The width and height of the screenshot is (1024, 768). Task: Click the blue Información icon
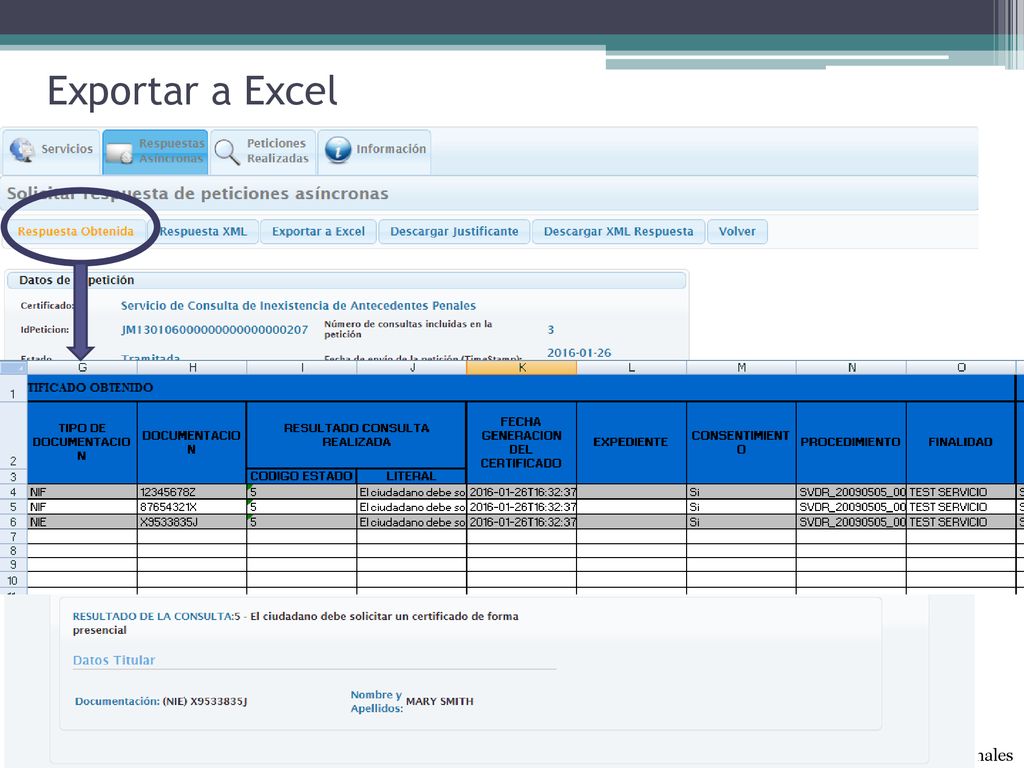pos(338,150)
